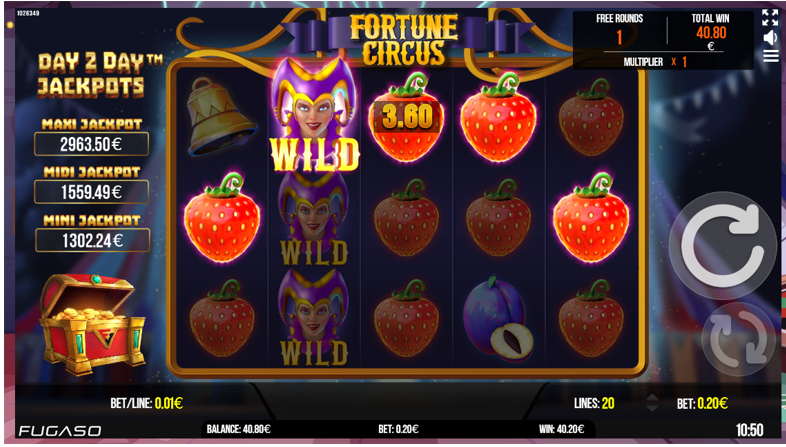Mute the game sound speaker icon
Image resolution: width=786 pixels, height=447 pixels.
[770, 38]
